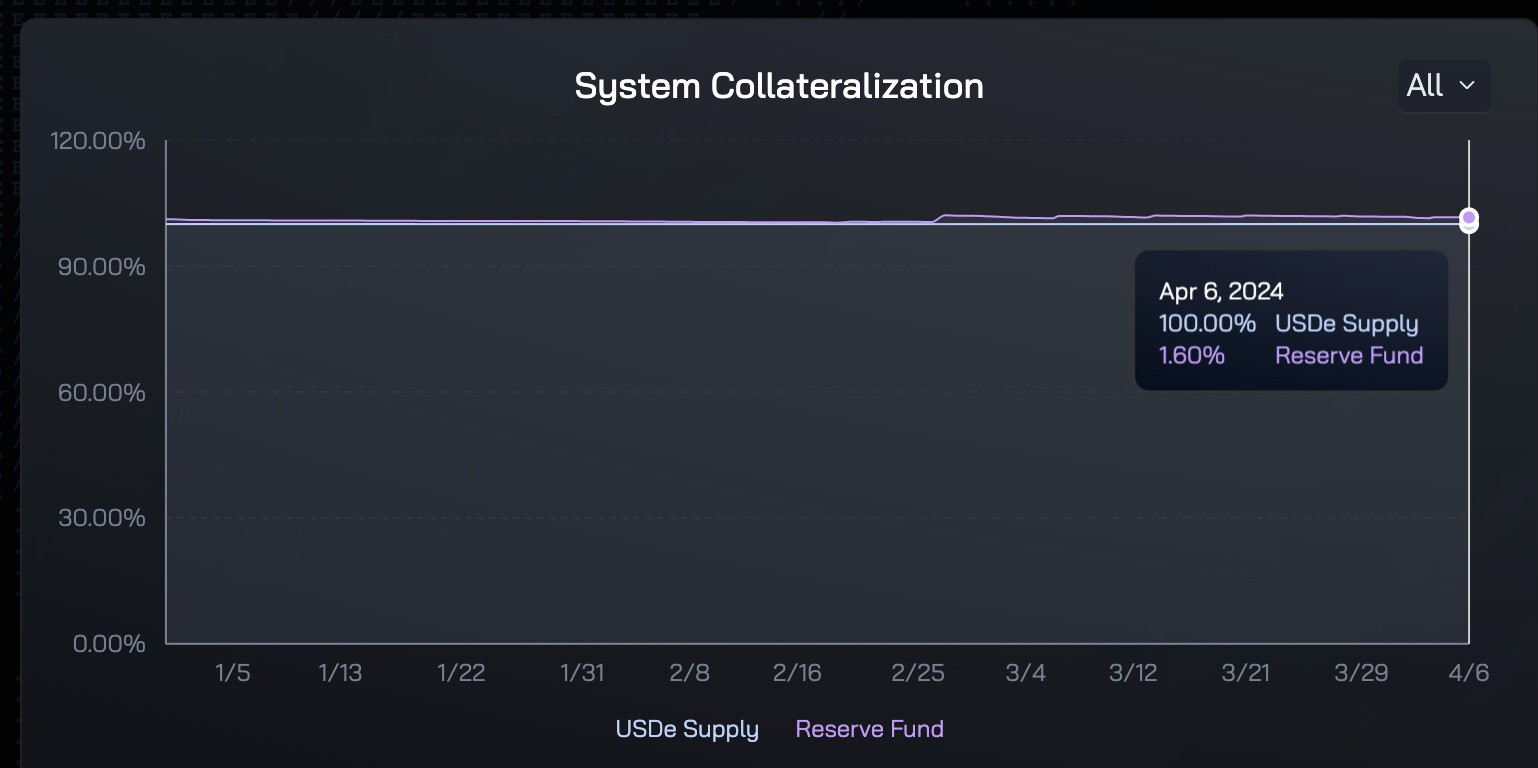1538x768 pixels.
Task: Select the Apr 6, 2024 tooltip date
Action: point(1221,291)
